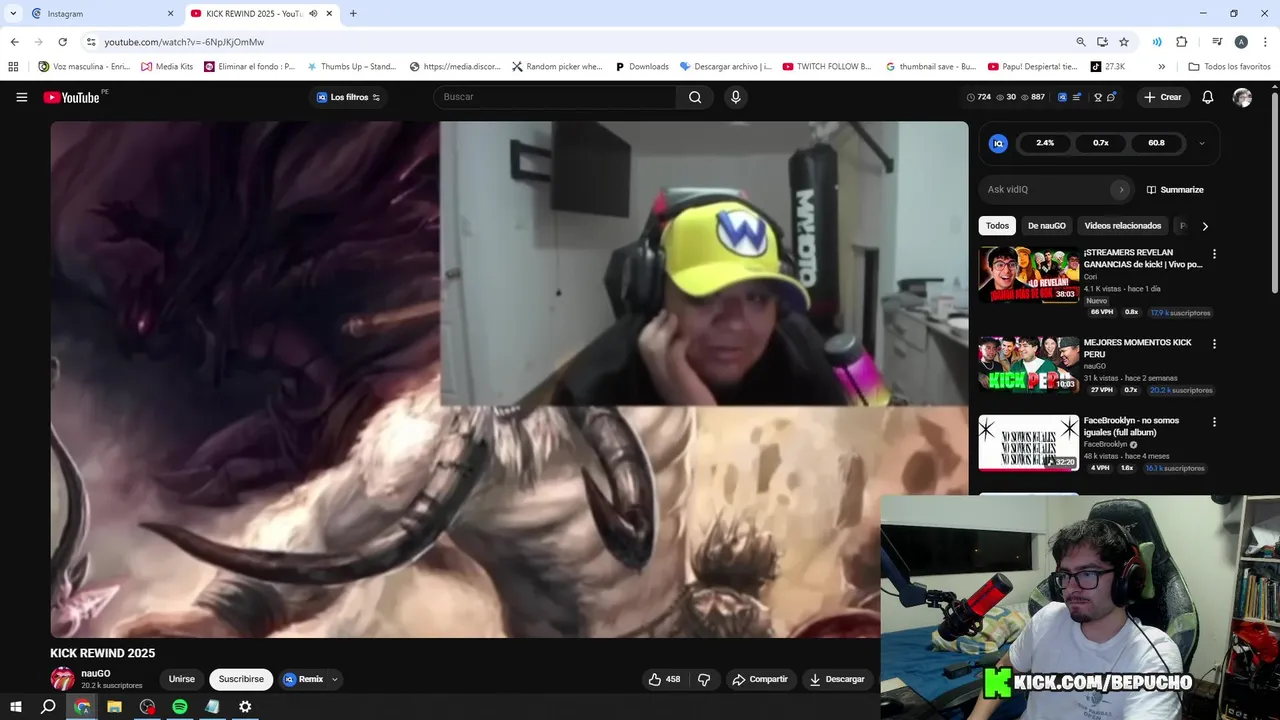Click the Summarize button
The image size is (1280, 720).
tap(1175, 189)
